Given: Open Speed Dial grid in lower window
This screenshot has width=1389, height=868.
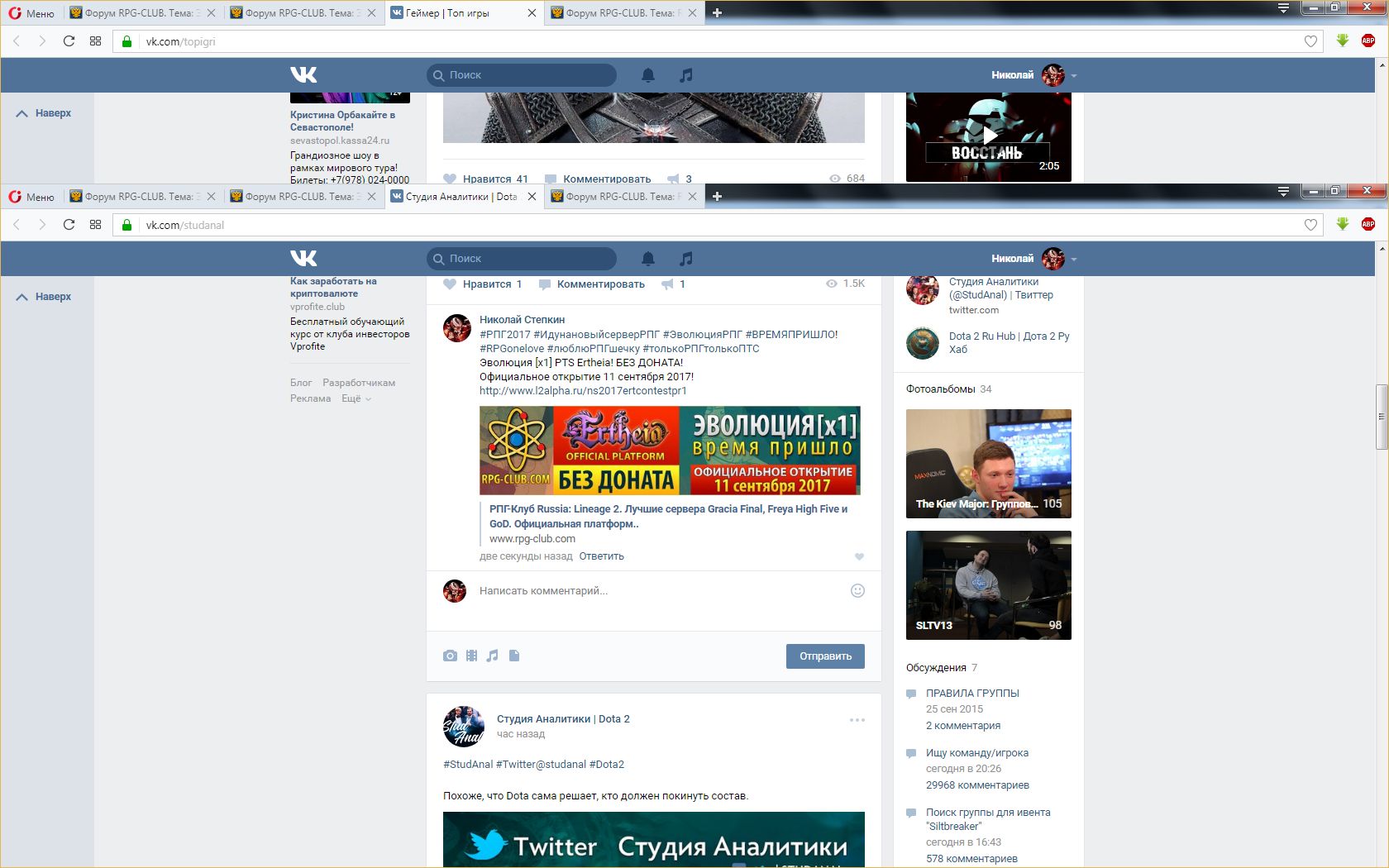Looking at the screenshot, I should pos(96,225).
